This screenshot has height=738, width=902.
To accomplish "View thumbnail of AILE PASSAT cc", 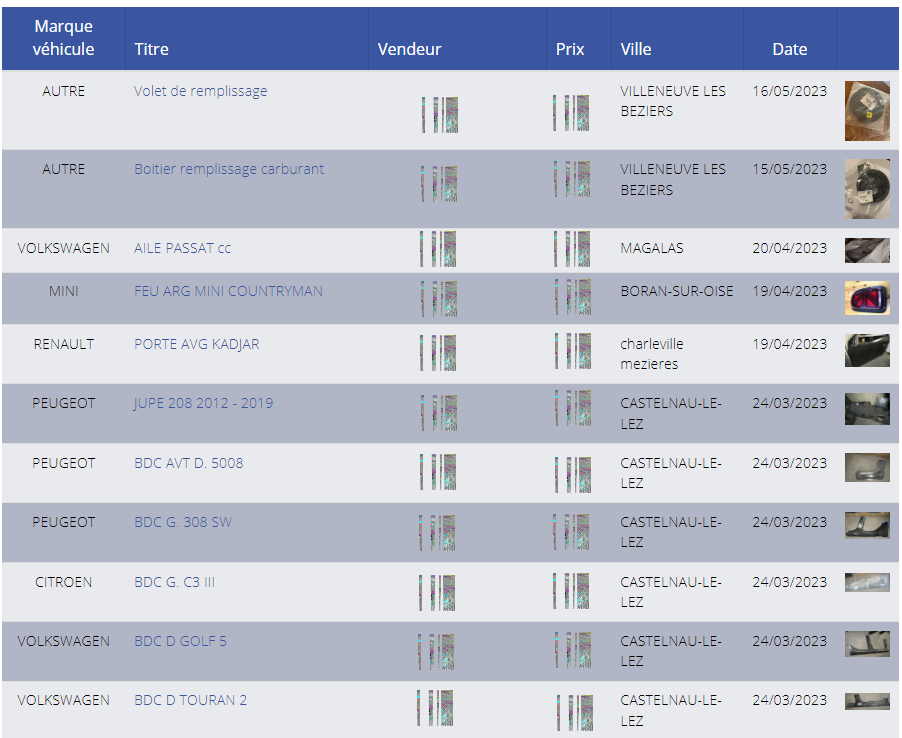I will pos(867,250).
